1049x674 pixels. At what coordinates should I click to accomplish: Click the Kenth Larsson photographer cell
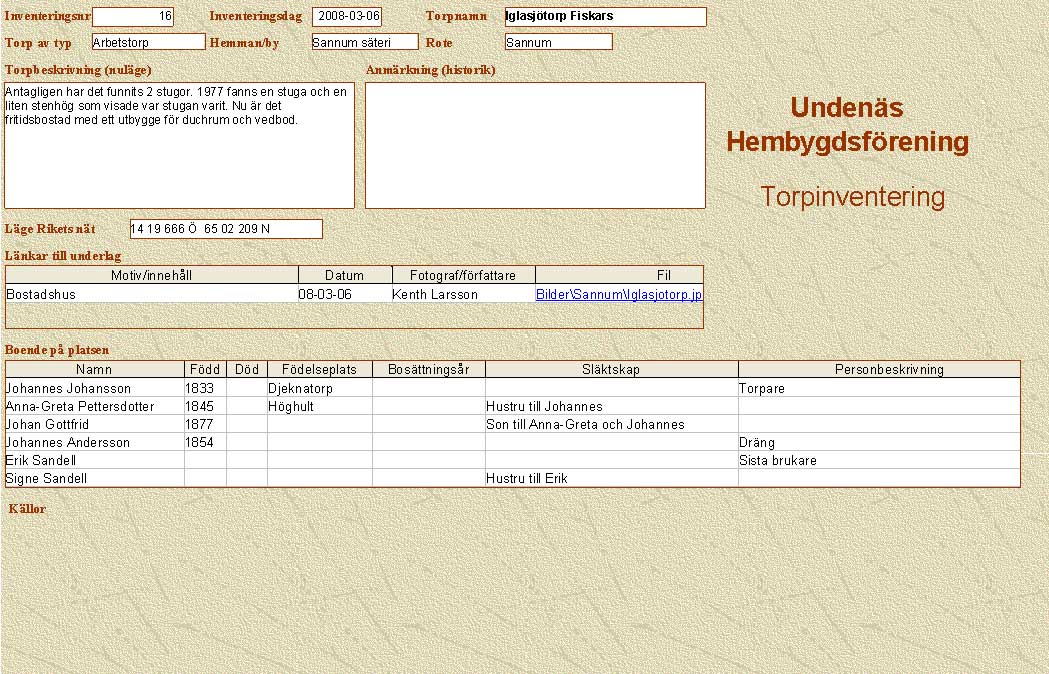coord(435,295)
